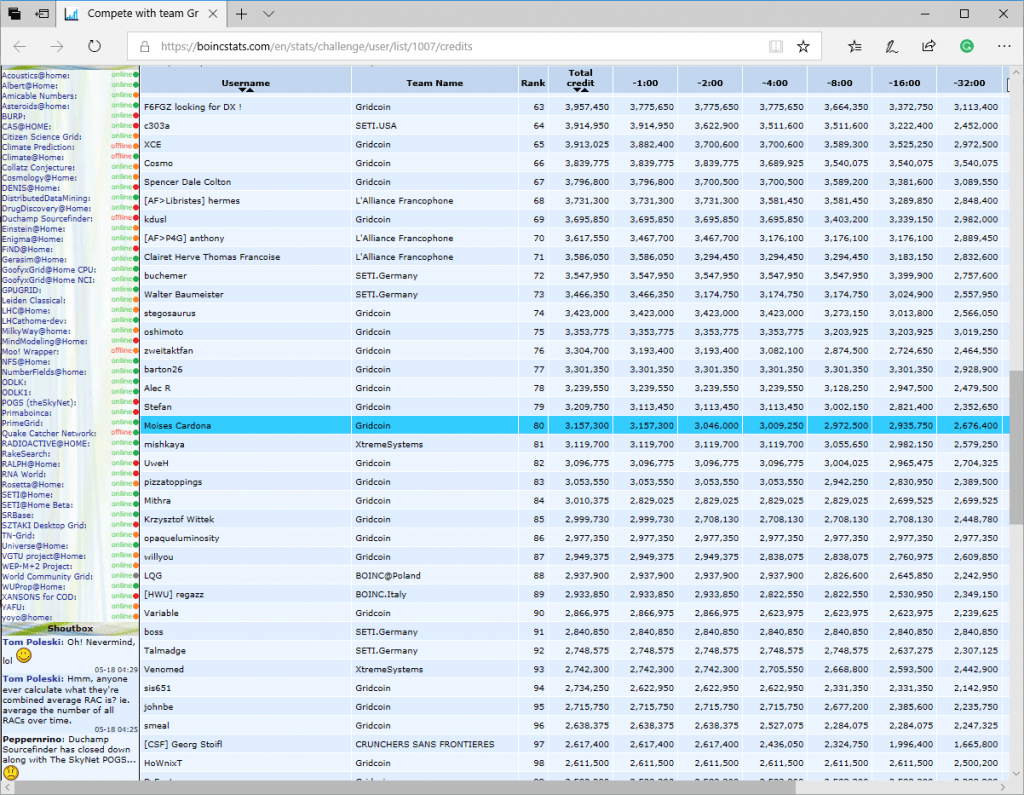The image size is (1024, 795).
Task: Open Acoustics@home sidebar link
Action: (x=35, y=76)
